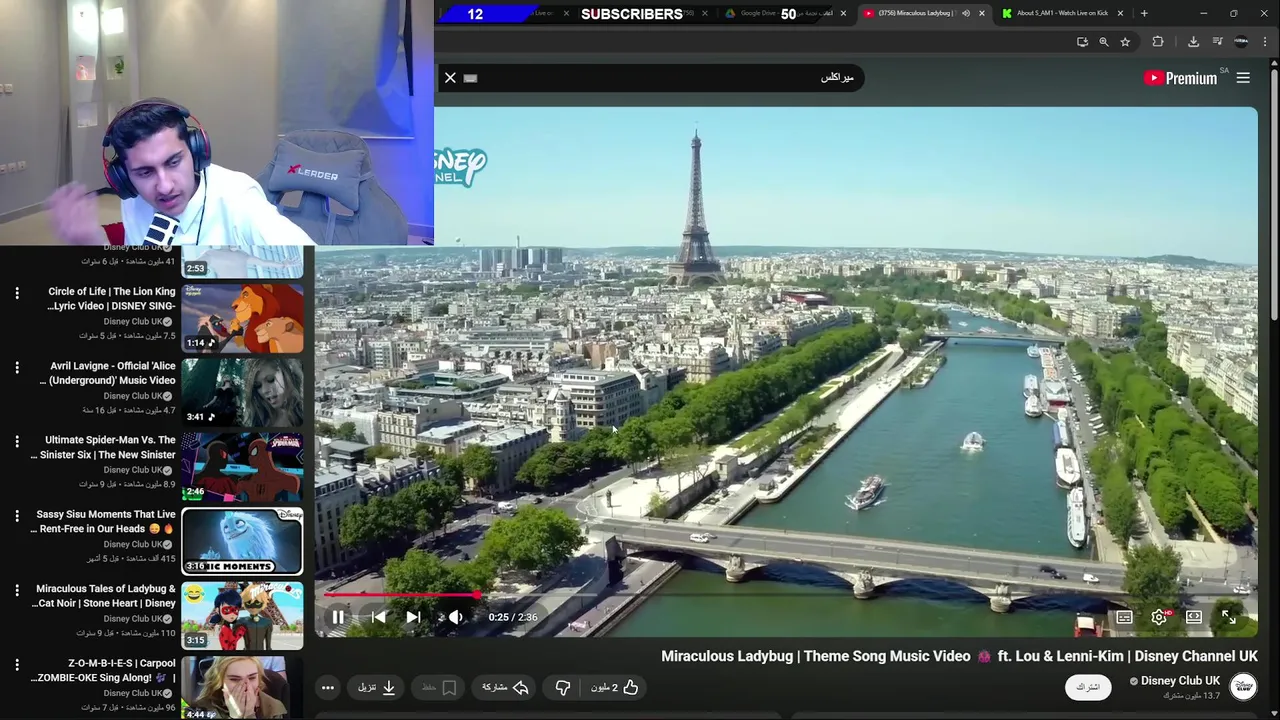Open Z-O-M-B-I-E-S Carpool sing along video
The width and height of the screenshot is (1280, 720).
coord(105,670)
